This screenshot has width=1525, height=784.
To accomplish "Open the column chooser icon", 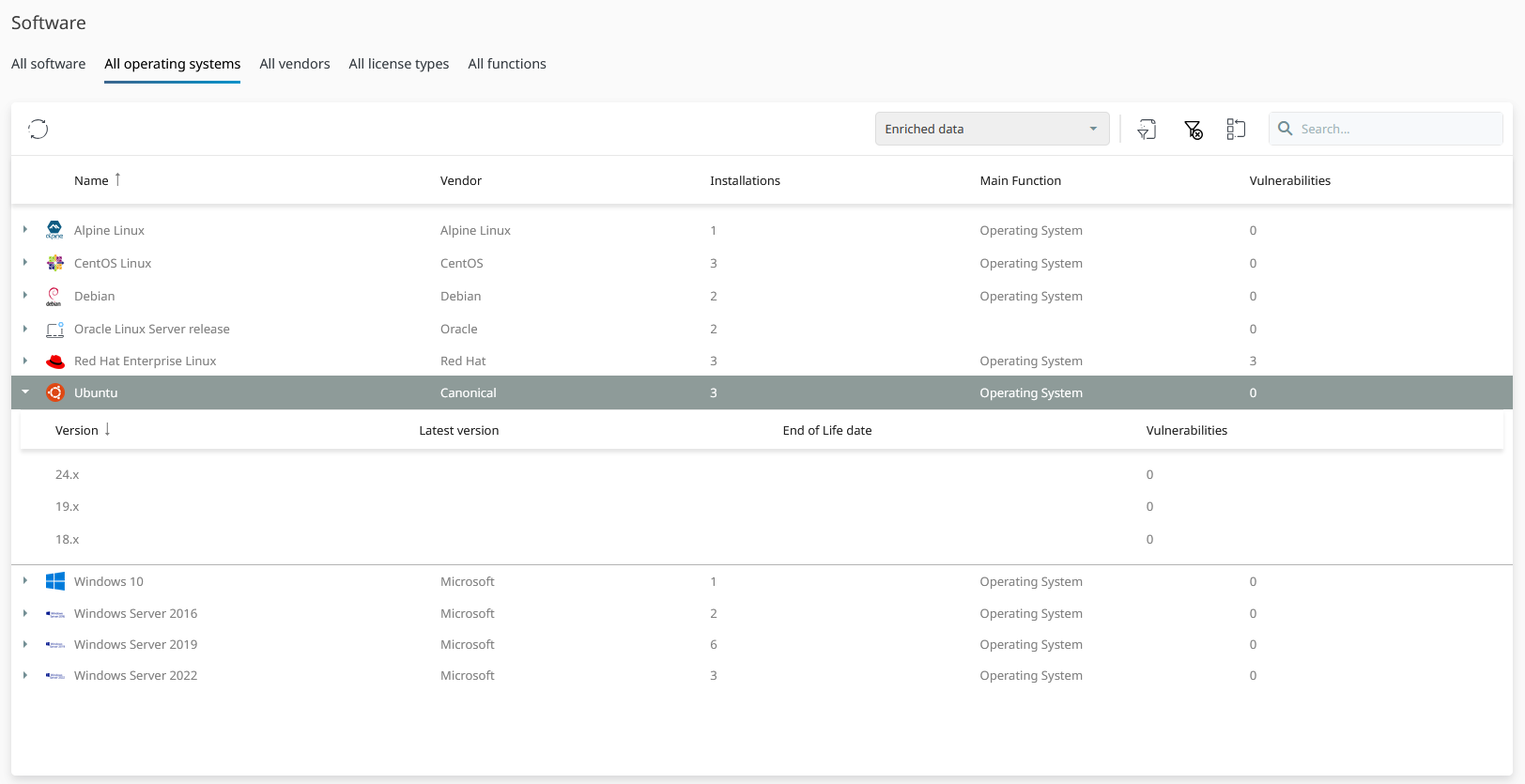I will click(x=1236, y=130).
